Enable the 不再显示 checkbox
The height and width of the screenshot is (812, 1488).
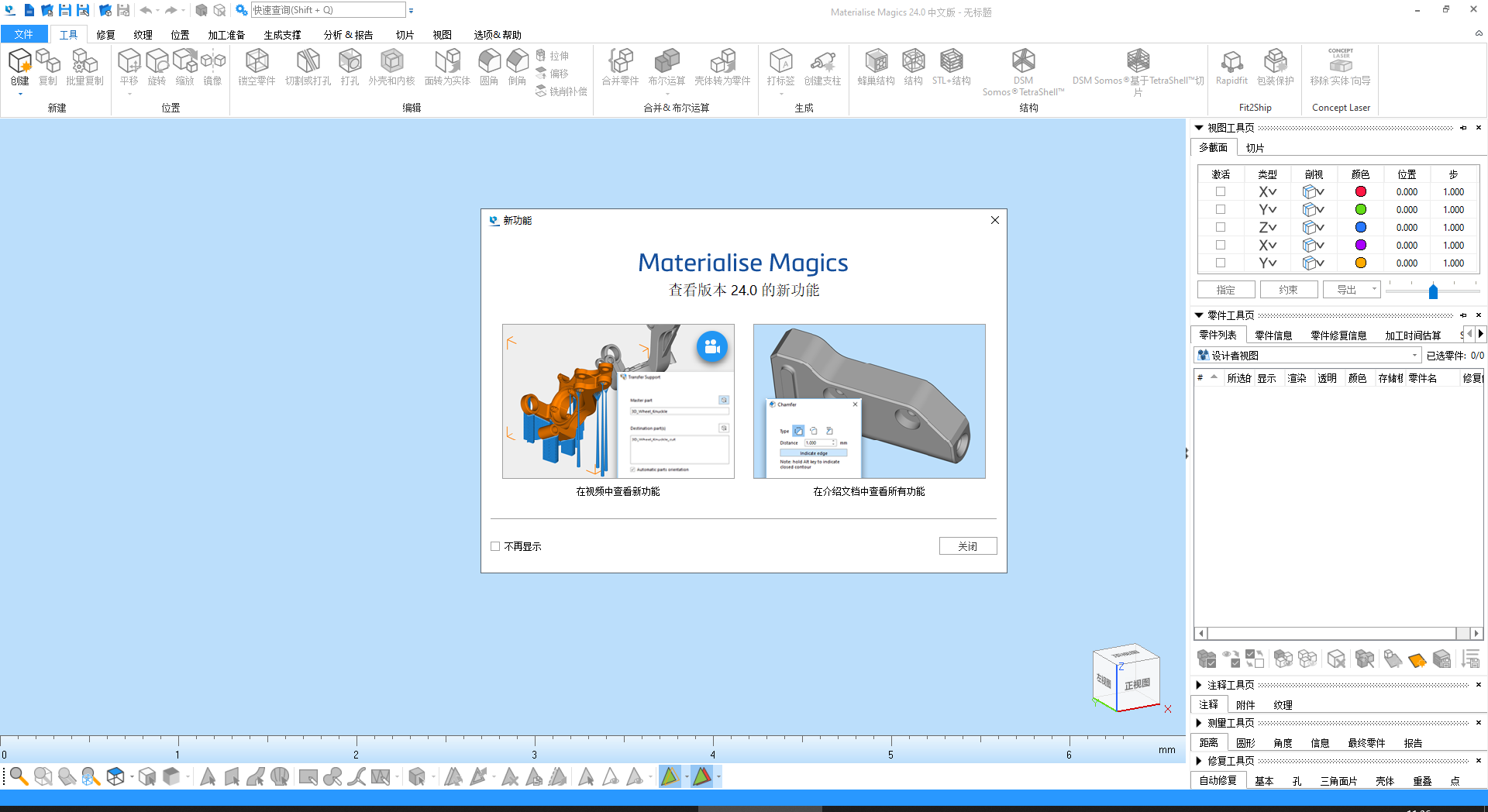(495, 546)
